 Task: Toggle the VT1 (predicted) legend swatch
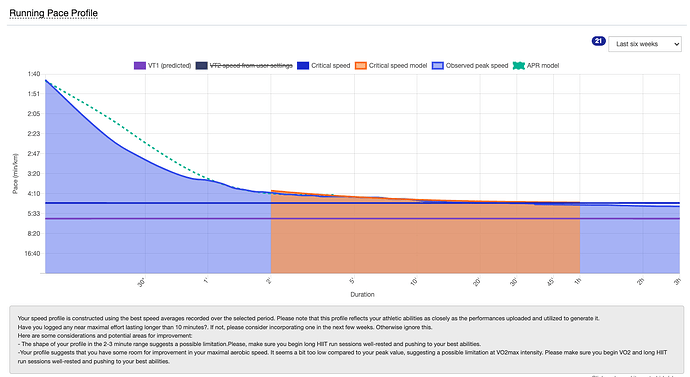(x=139, y=66)
